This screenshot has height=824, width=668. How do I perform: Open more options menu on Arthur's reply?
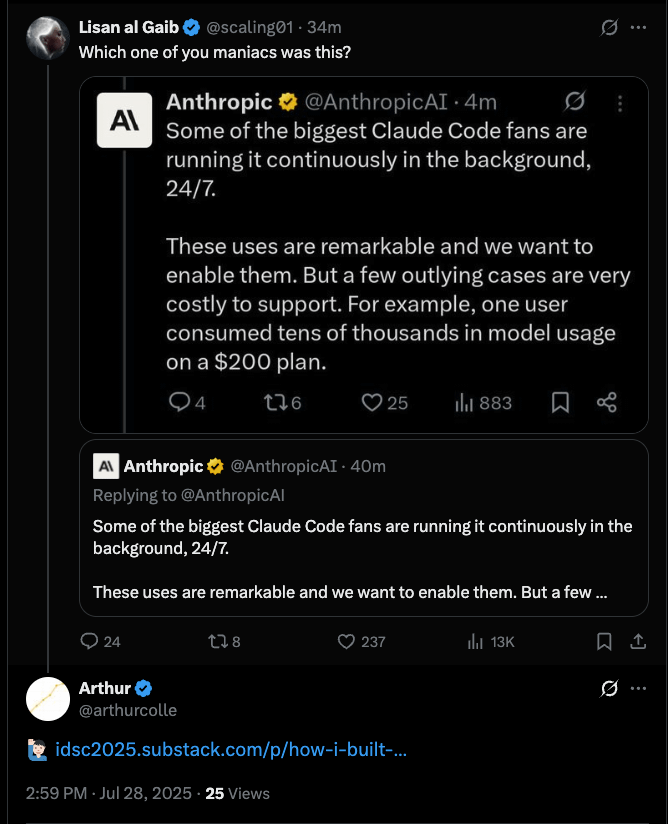point(638,688)
